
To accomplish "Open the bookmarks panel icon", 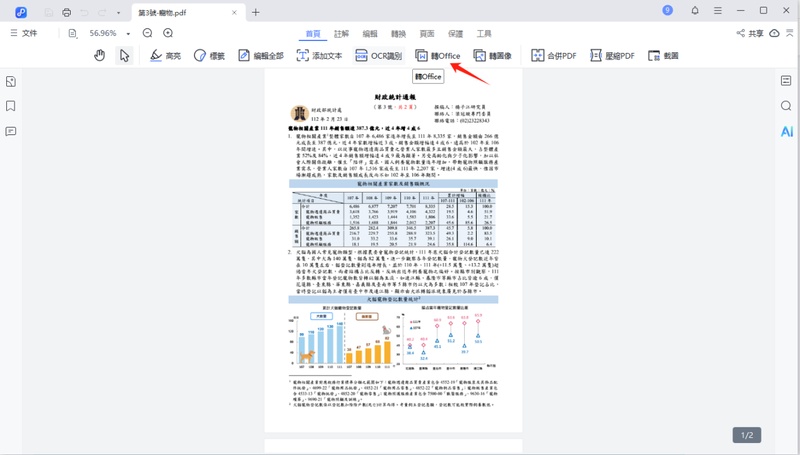I will tap(11, 106).
